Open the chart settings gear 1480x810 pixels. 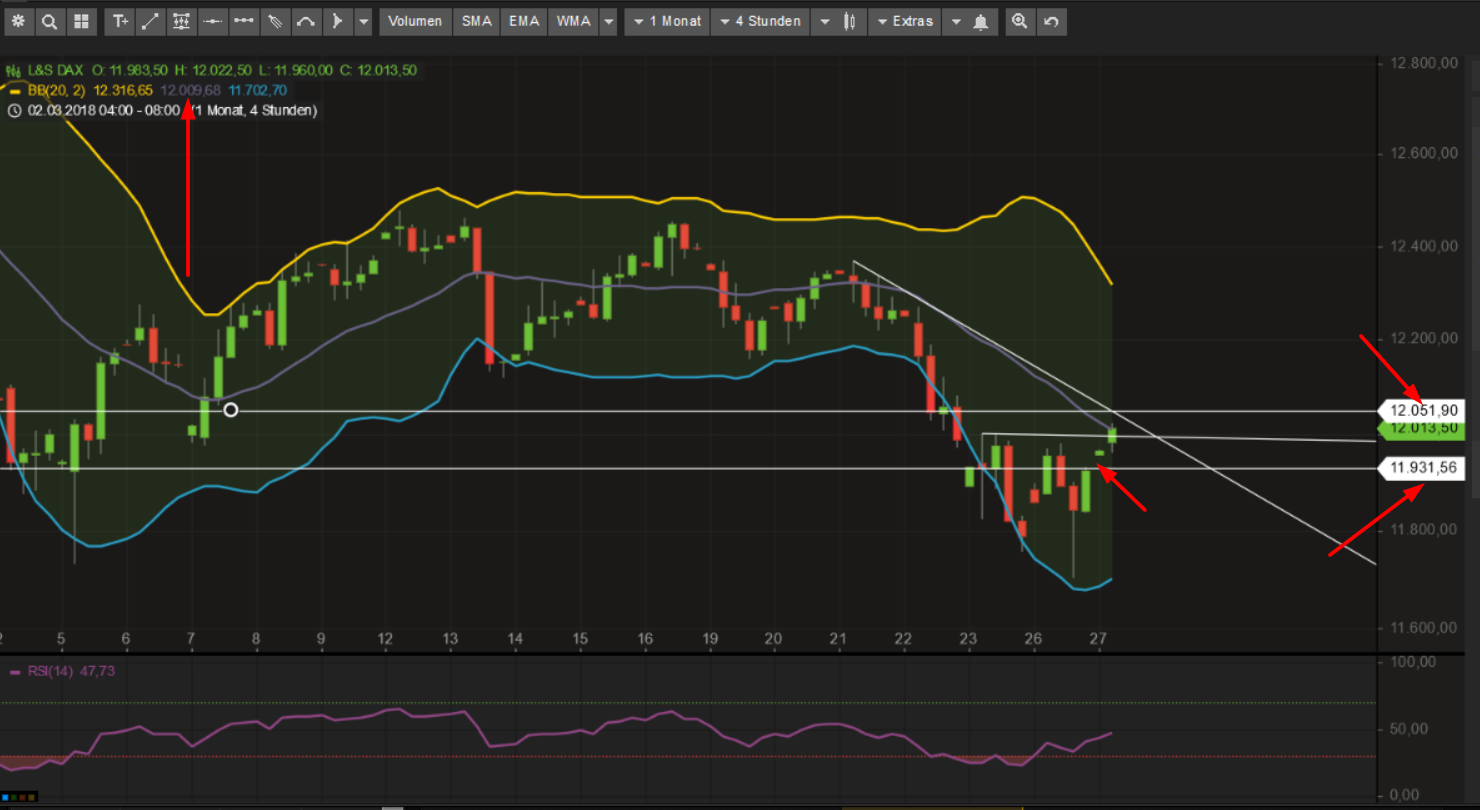18,21
